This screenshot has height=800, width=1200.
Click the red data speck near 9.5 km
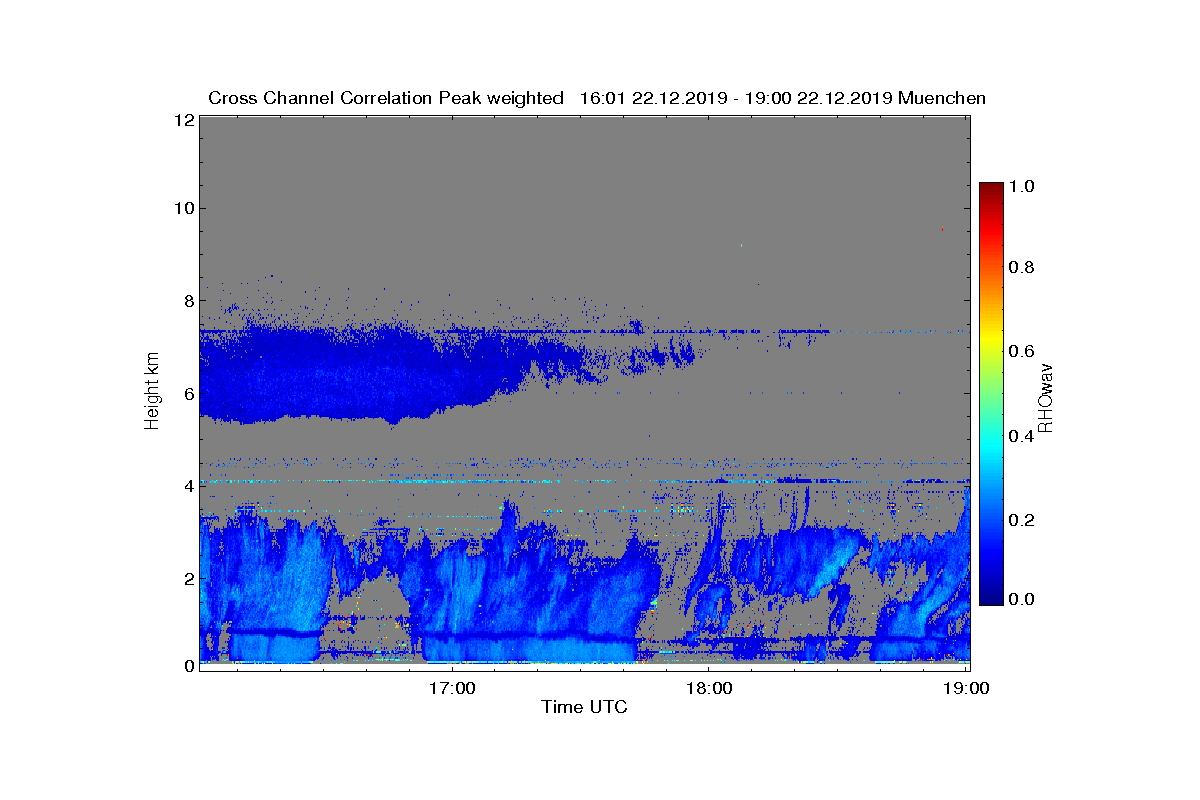942,229
